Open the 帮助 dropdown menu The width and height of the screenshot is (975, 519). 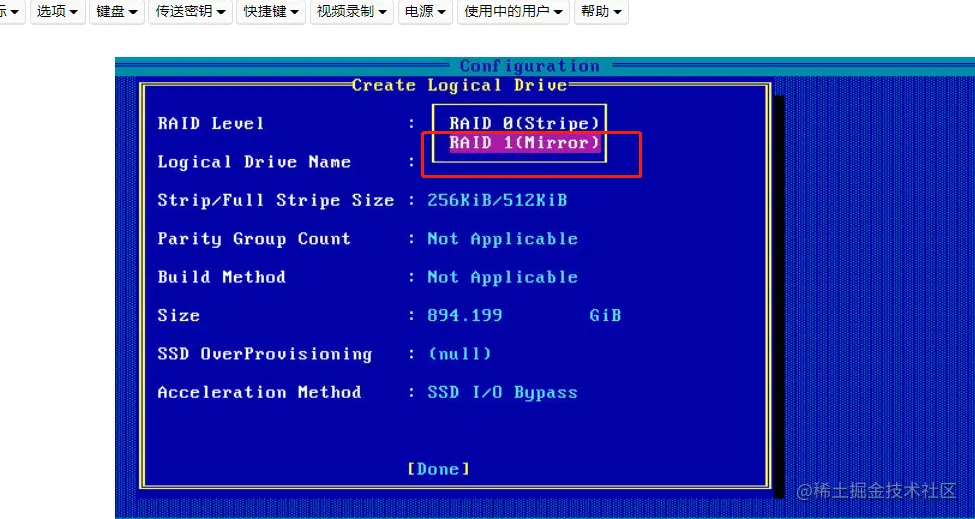pos(601,12)
